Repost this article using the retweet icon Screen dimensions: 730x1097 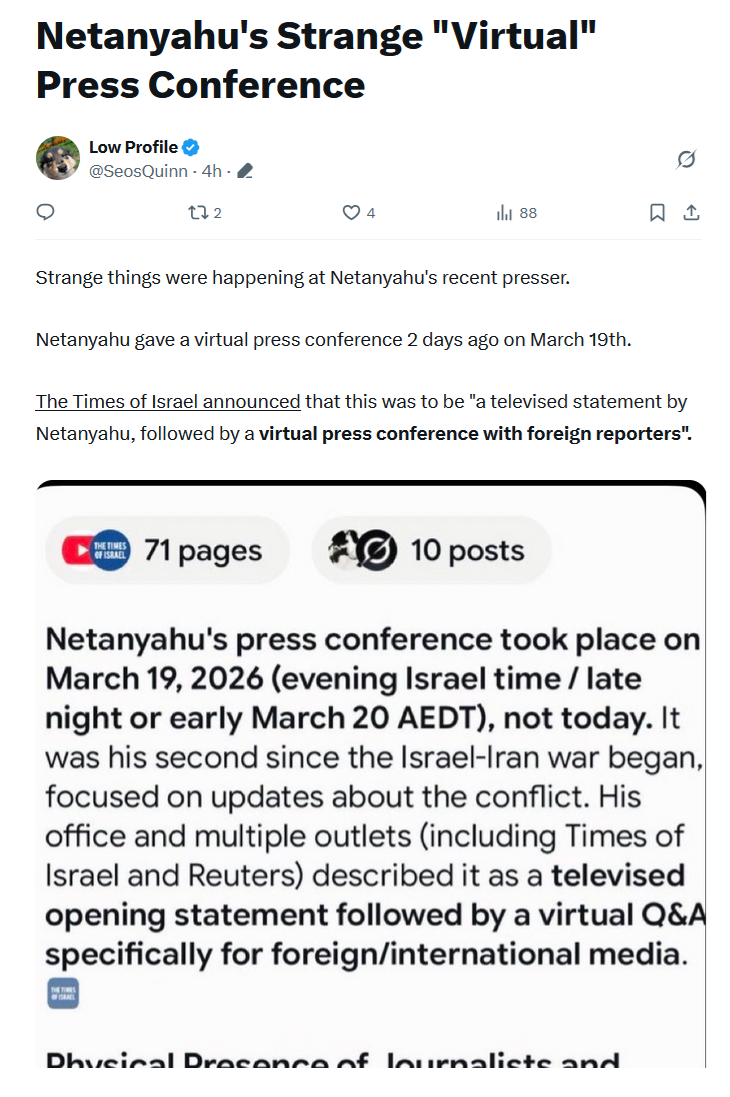pos(197,212)
